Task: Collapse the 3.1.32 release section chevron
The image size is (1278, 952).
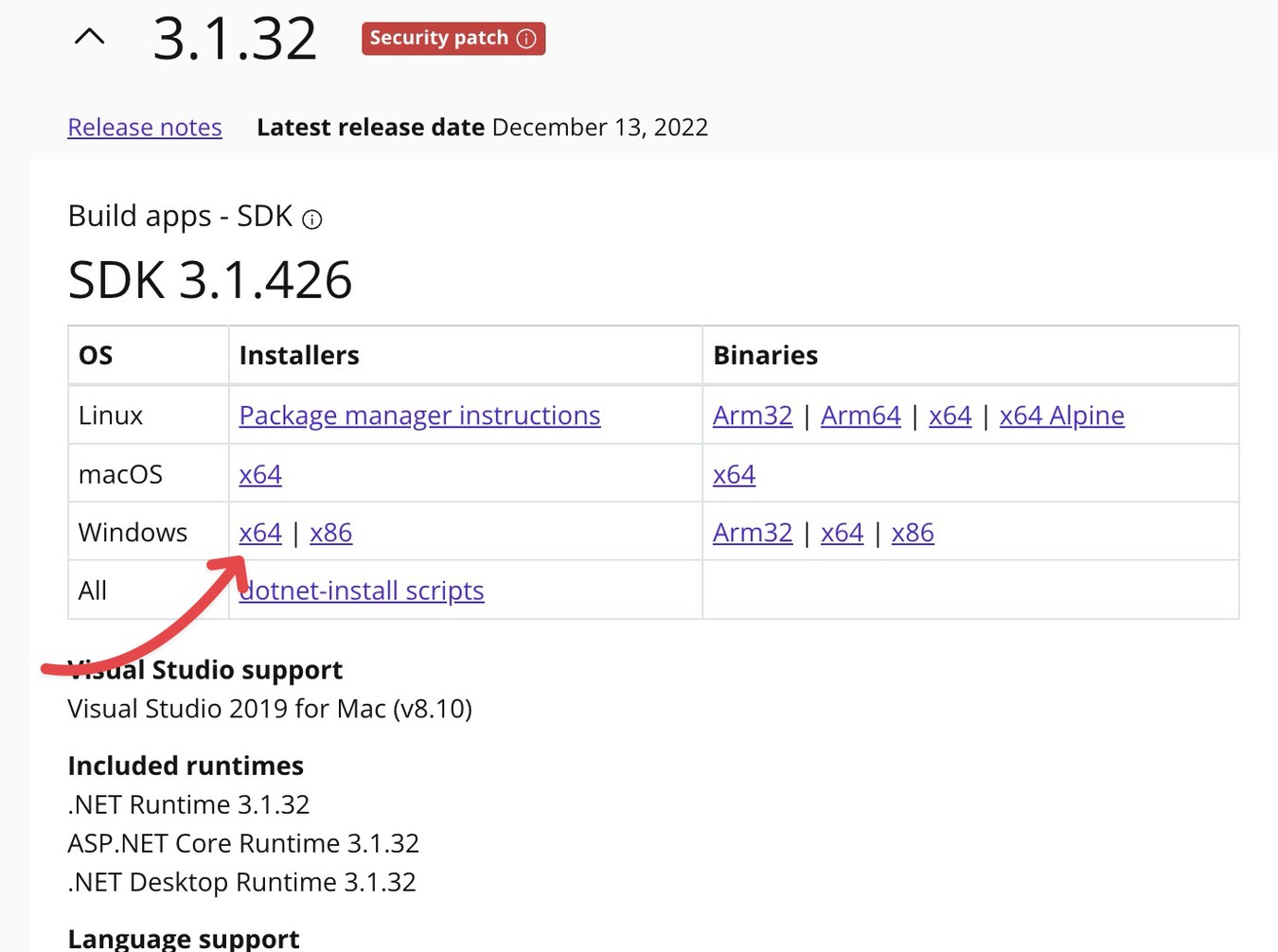Action: tap(90, 38)
